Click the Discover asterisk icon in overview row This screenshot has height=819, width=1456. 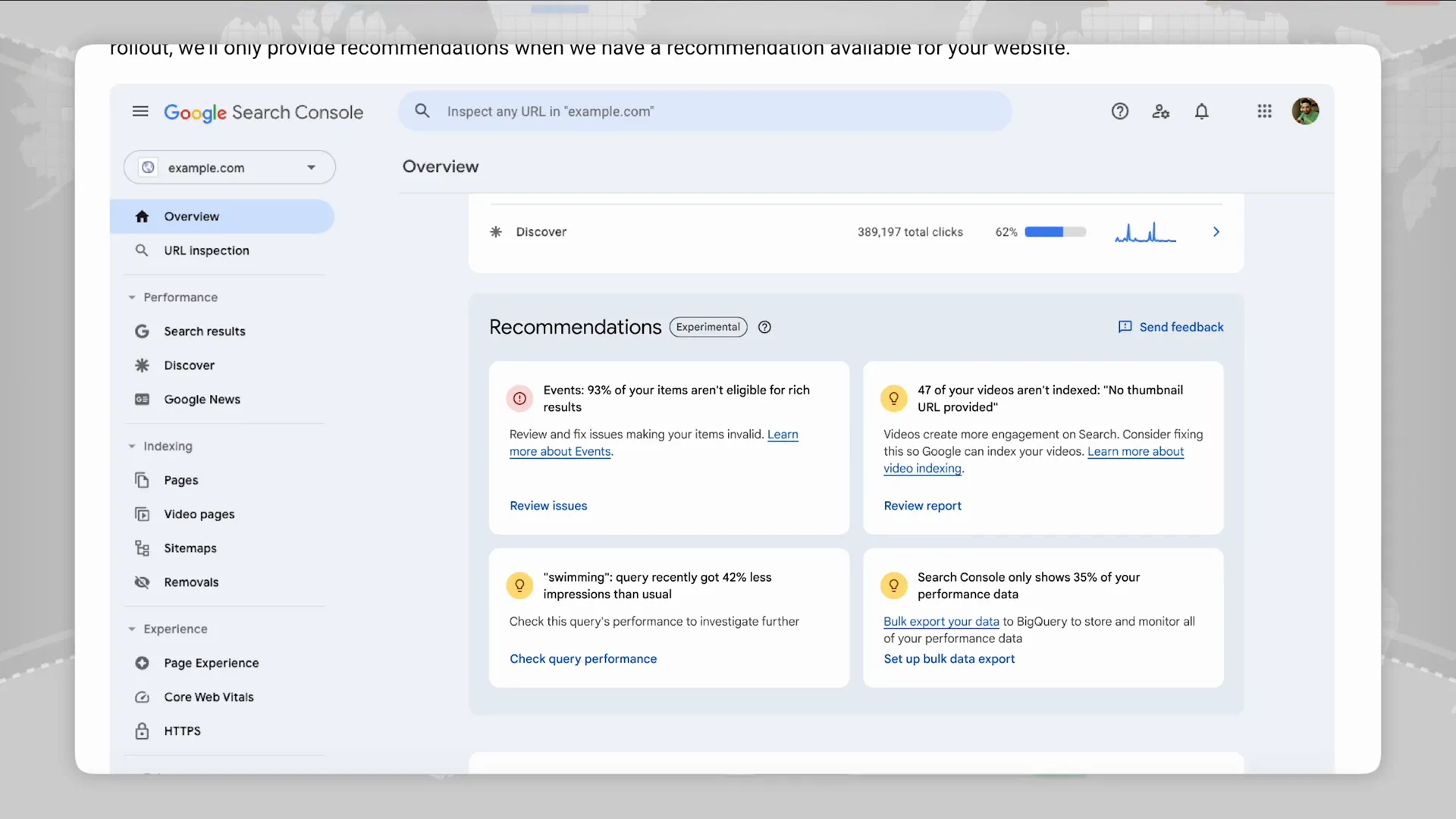(496, 232)
